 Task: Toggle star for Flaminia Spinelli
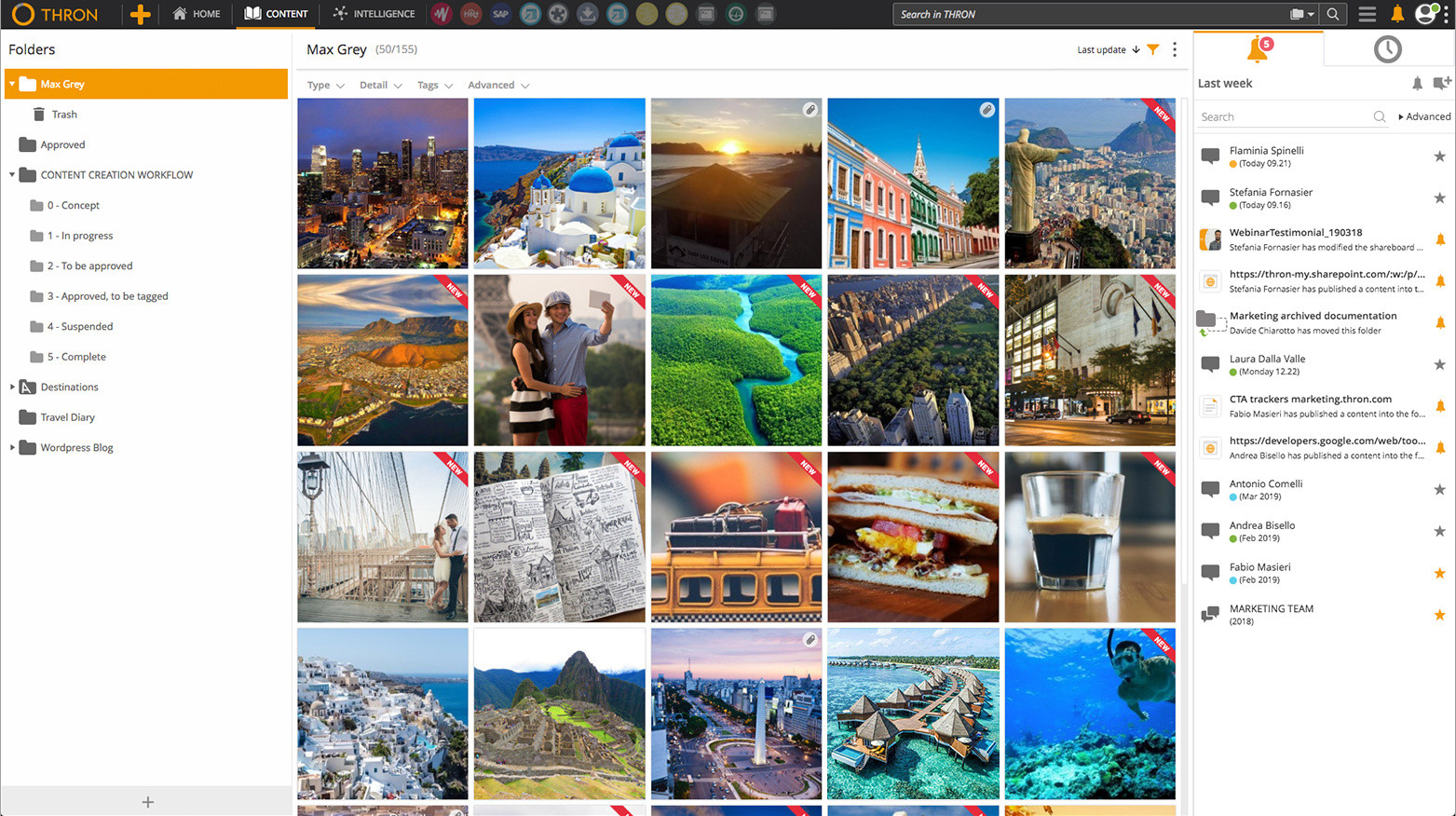point(1439,156)
